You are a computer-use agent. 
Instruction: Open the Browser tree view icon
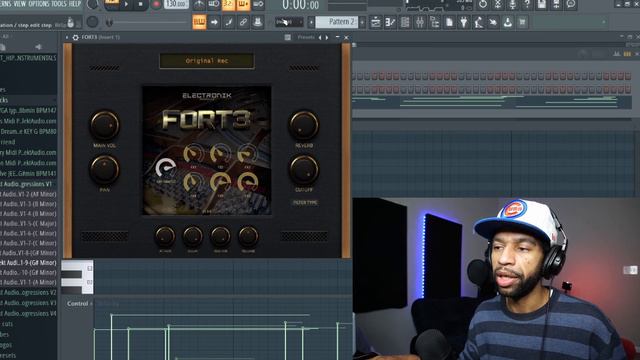coord(434,22)
